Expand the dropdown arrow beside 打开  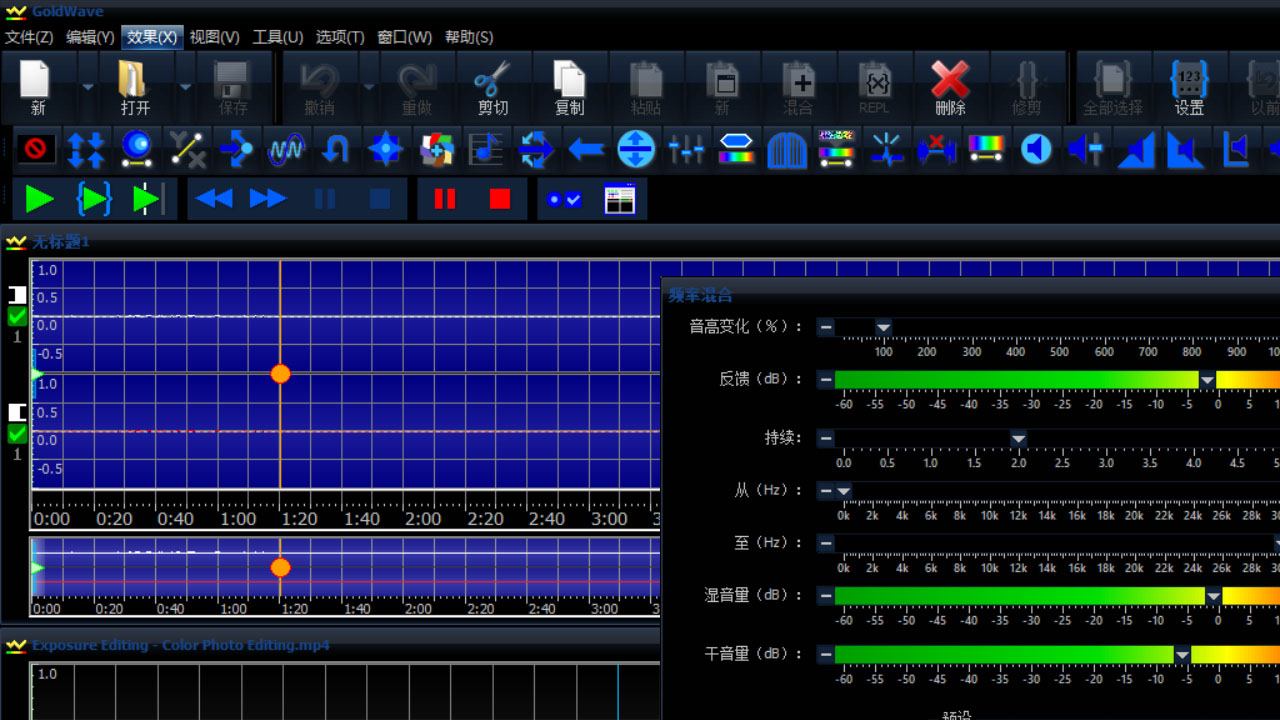(185, 87)
